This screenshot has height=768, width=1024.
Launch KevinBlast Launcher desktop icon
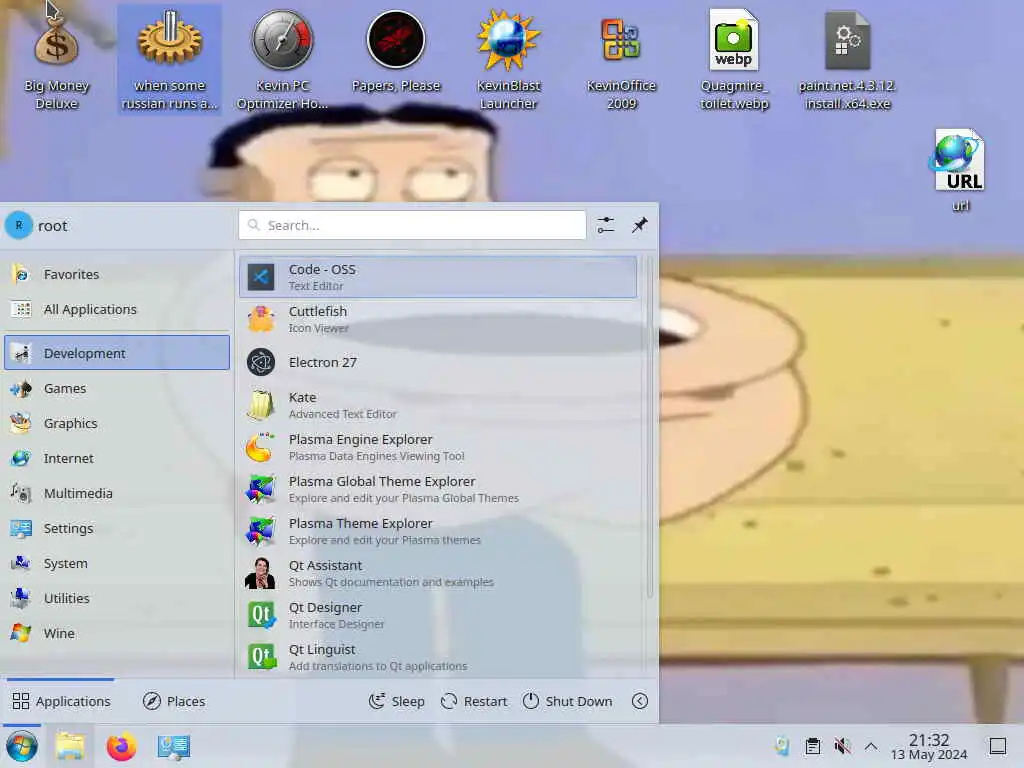coord(508,60)
